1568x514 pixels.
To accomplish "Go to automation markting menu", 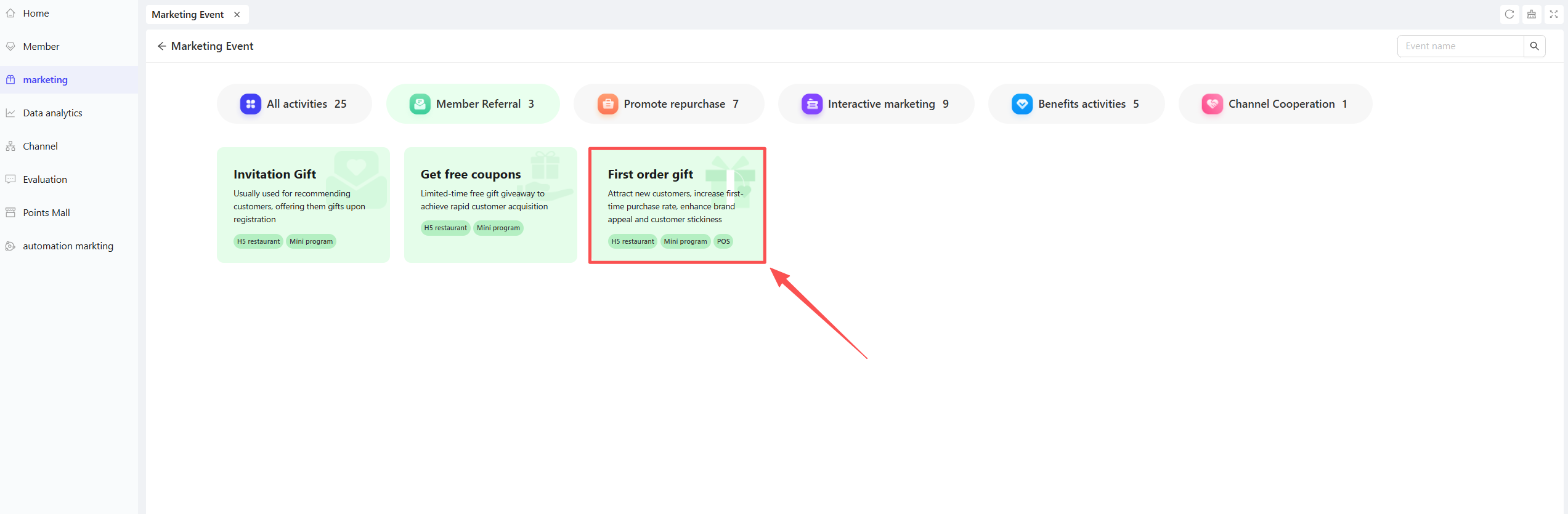I will point(69,246).
